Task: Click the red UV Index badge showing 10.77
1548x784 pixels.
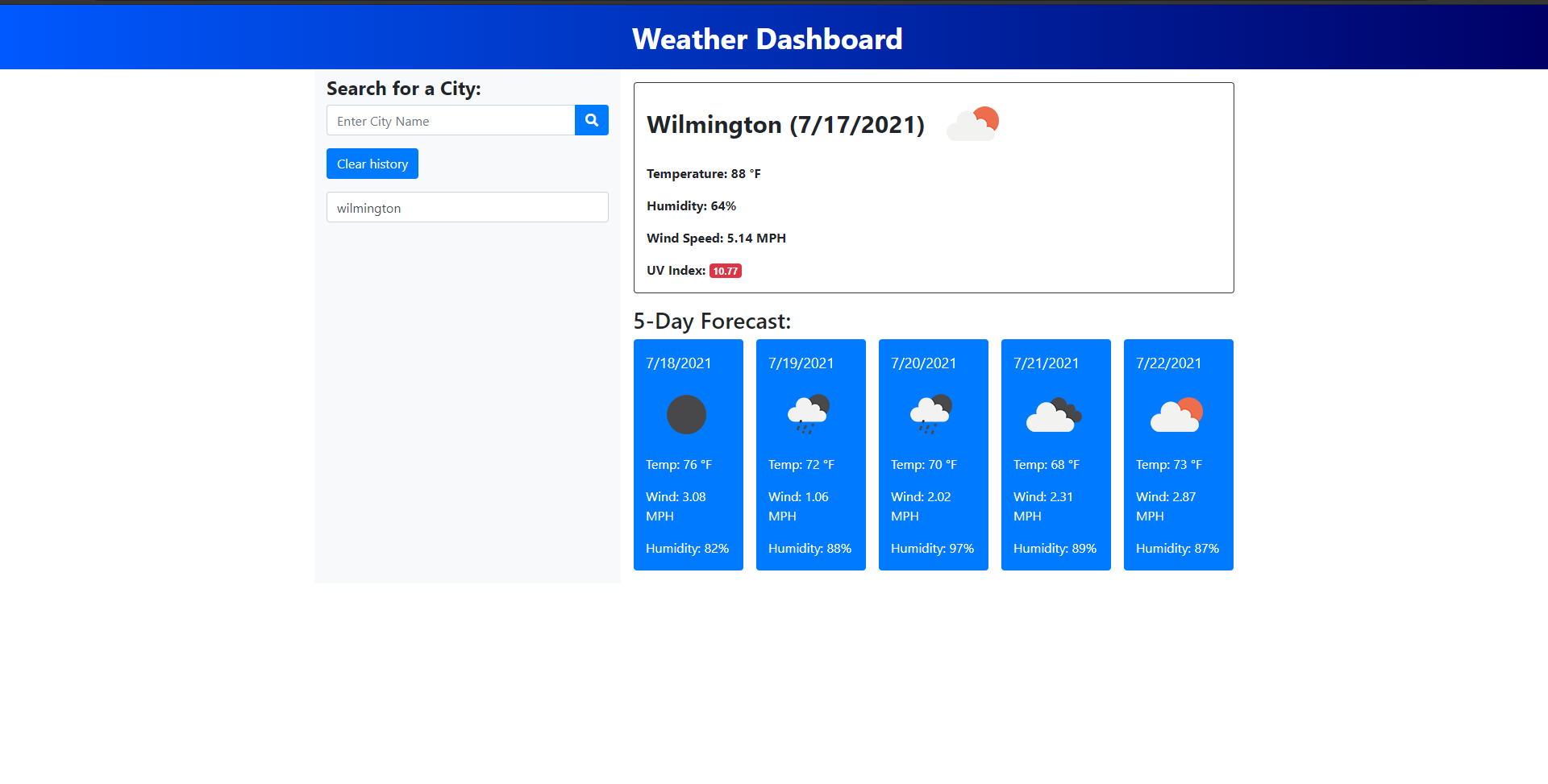Action: coord(725,271)
